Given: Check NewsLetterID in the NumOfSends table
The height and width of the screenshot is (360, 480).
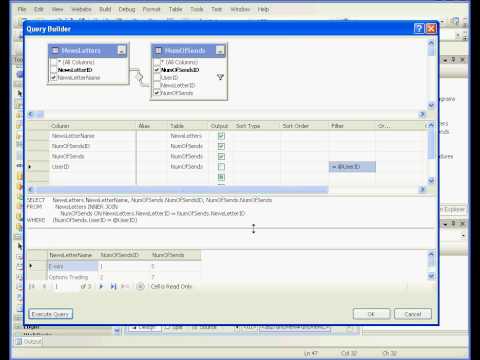Looking at the screenshot, I should tap(157, 85).
